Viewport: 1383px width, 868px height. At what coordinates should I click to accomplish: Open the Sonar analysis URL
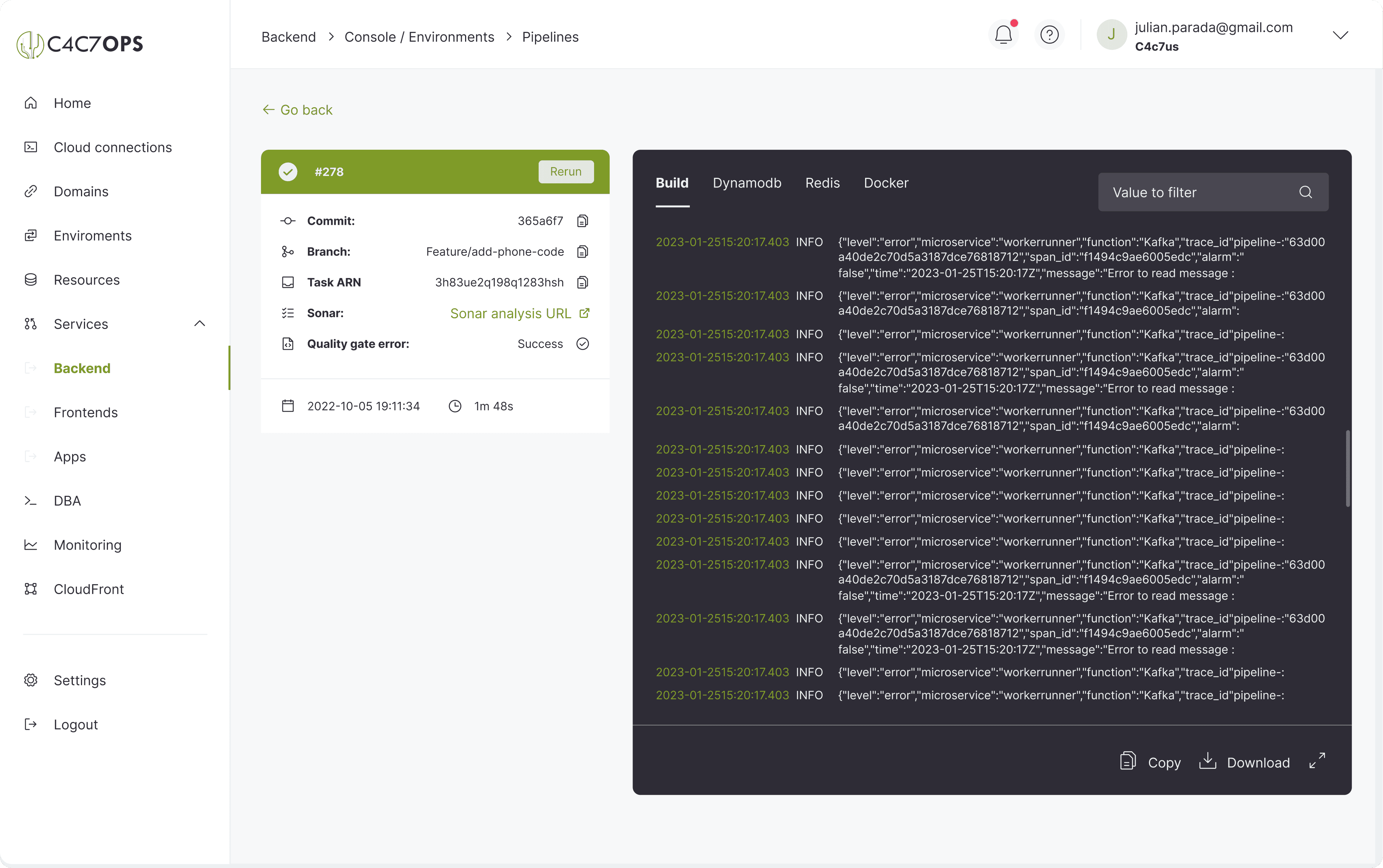[x=511, y=313]
